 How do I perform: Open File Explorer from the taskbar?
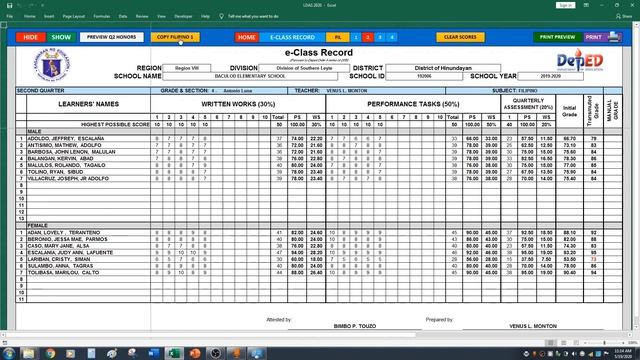[x=29, y=353]
